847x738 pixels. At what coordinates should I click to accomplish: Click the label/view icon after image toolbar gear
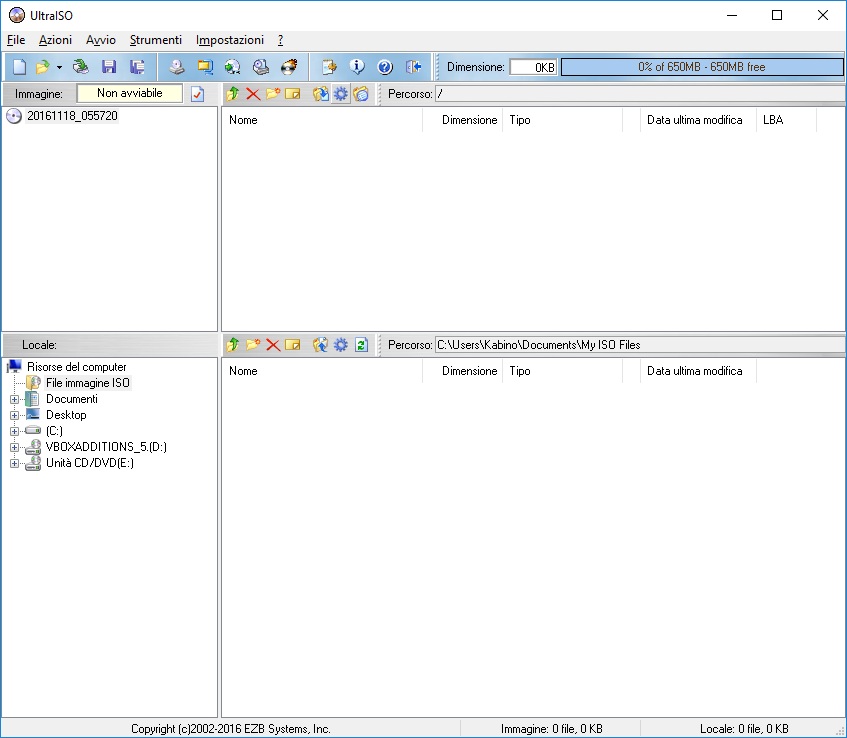click(x=361, y=94)
